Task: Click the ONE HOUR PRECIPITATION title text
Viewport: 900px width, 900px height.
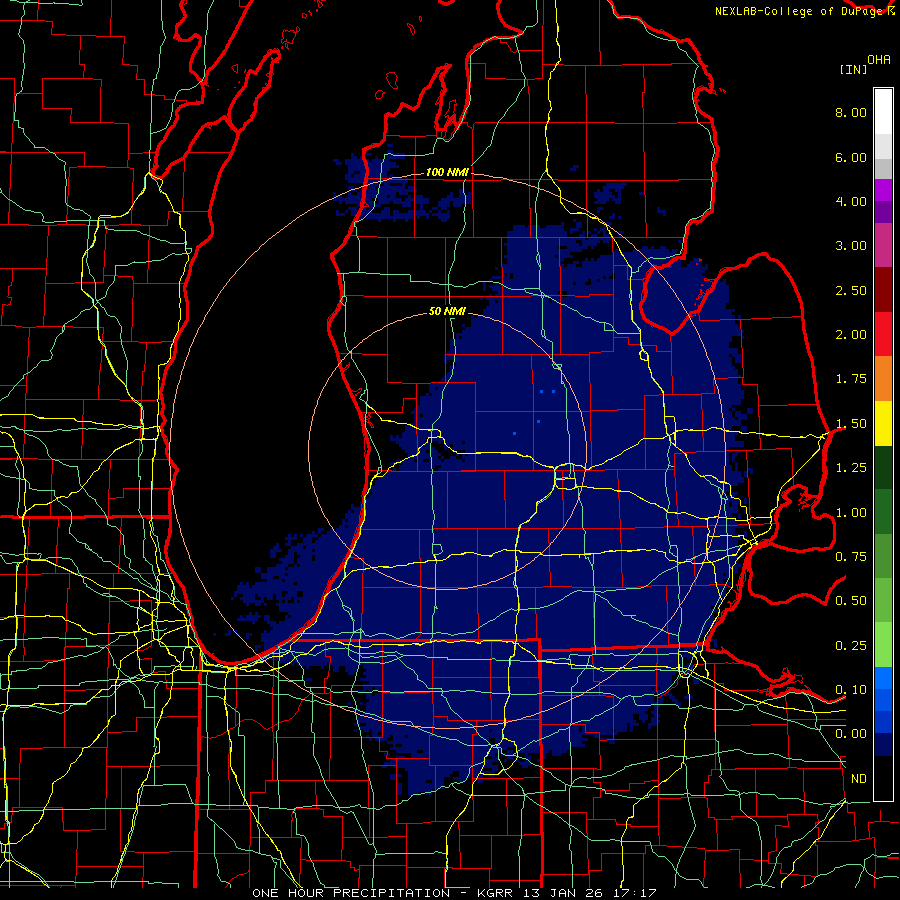Action: click(351, 893)
